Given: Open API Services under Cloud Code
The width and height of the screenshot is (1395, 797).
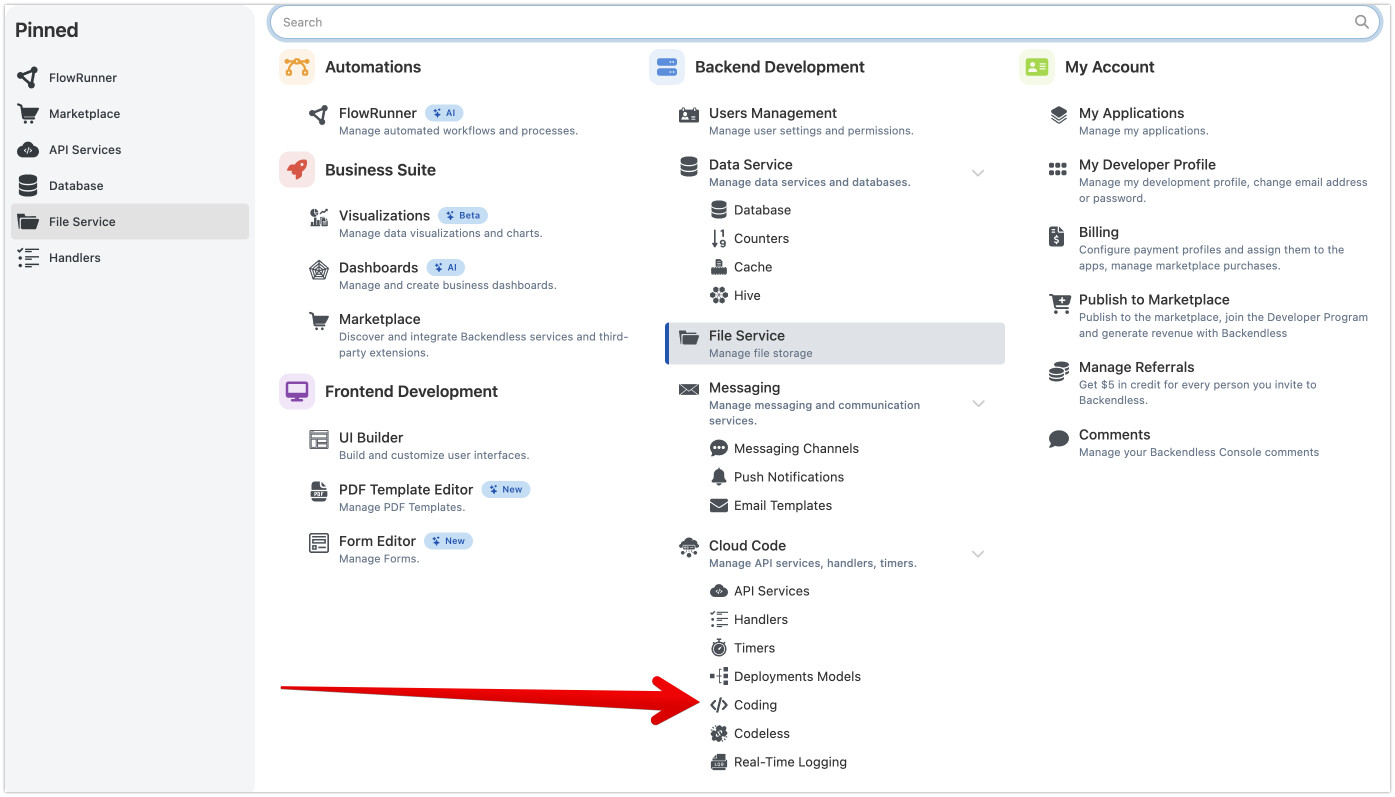Looking at the screenshot, I should 772,591.
